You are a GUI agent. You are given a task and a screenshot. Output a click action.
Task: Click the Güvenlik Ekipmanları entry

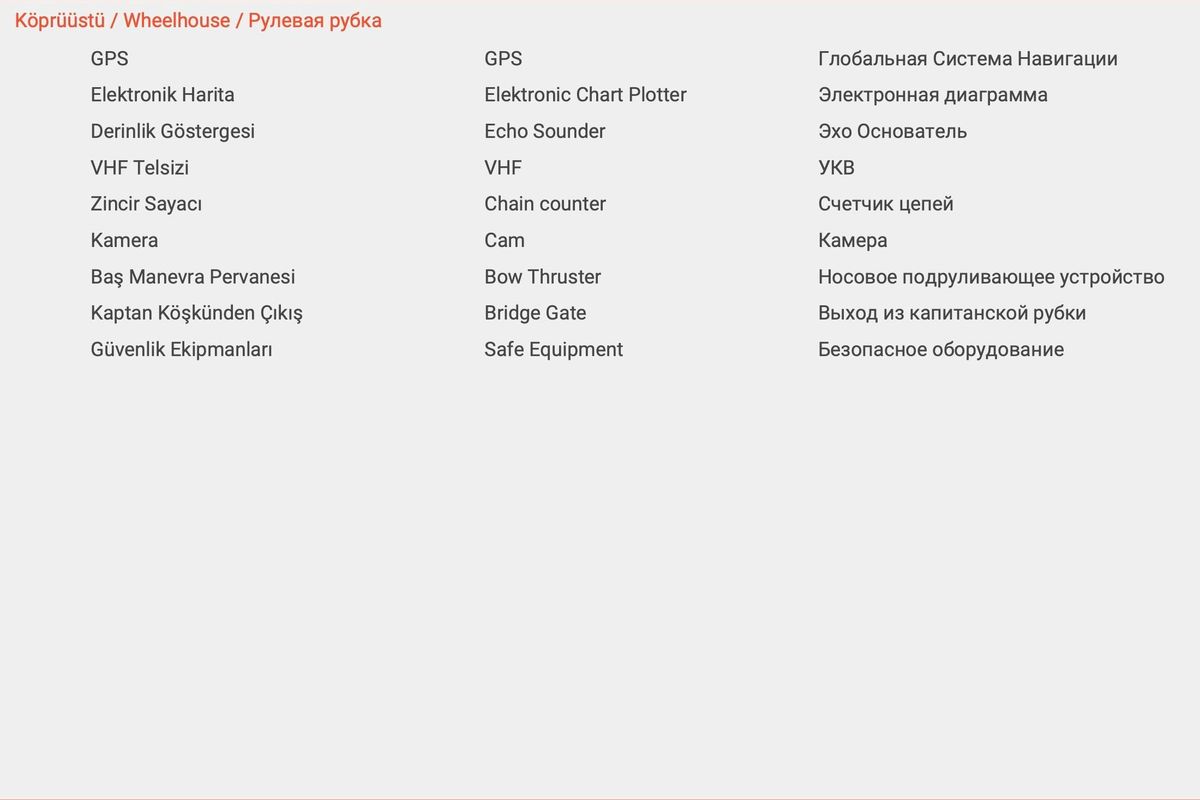pyautogui.click(x=181, y=350)
